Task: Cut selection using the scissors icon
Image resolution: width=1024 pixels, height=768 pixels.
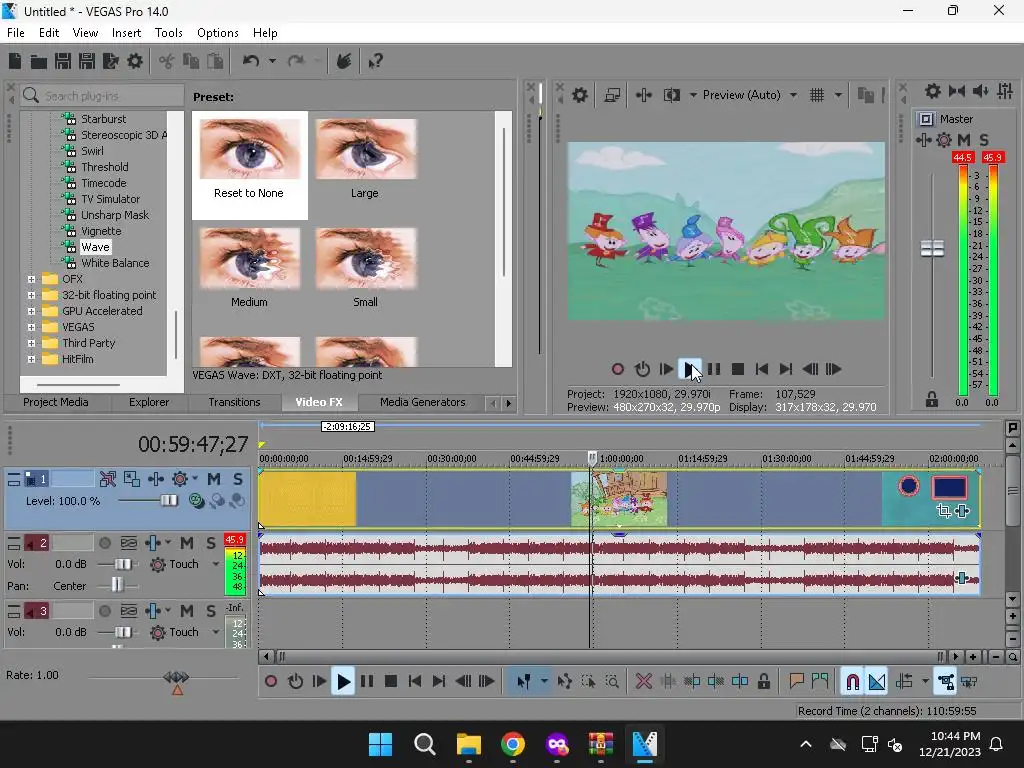Action: pyautogui.click(x=167, y=61)
